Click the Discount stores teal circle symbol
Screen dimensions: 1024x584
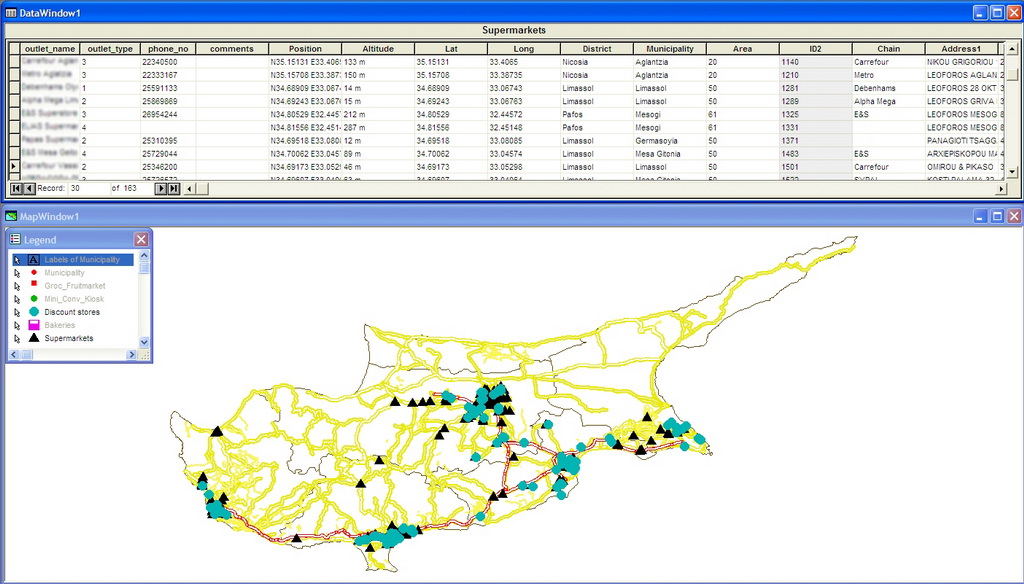[x=34, y=312]
